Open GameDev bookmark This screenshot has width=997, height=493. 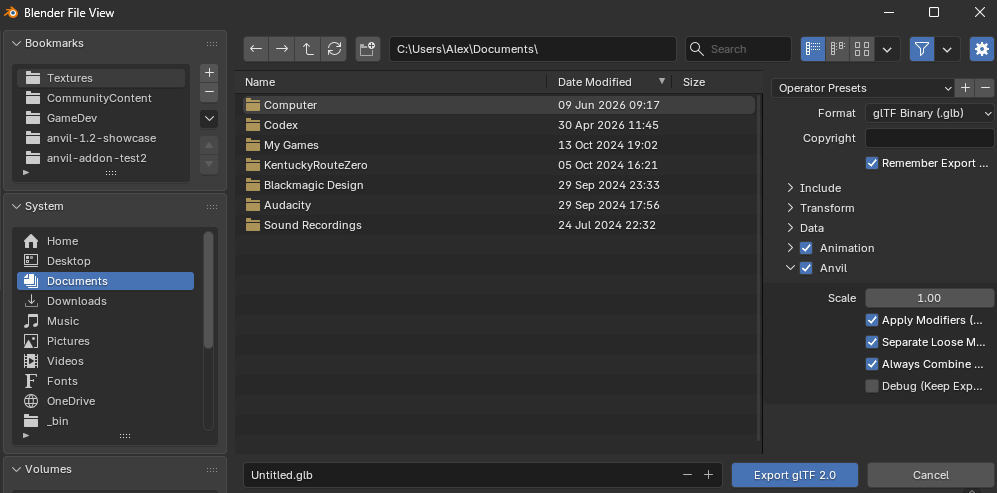point(101,118)
